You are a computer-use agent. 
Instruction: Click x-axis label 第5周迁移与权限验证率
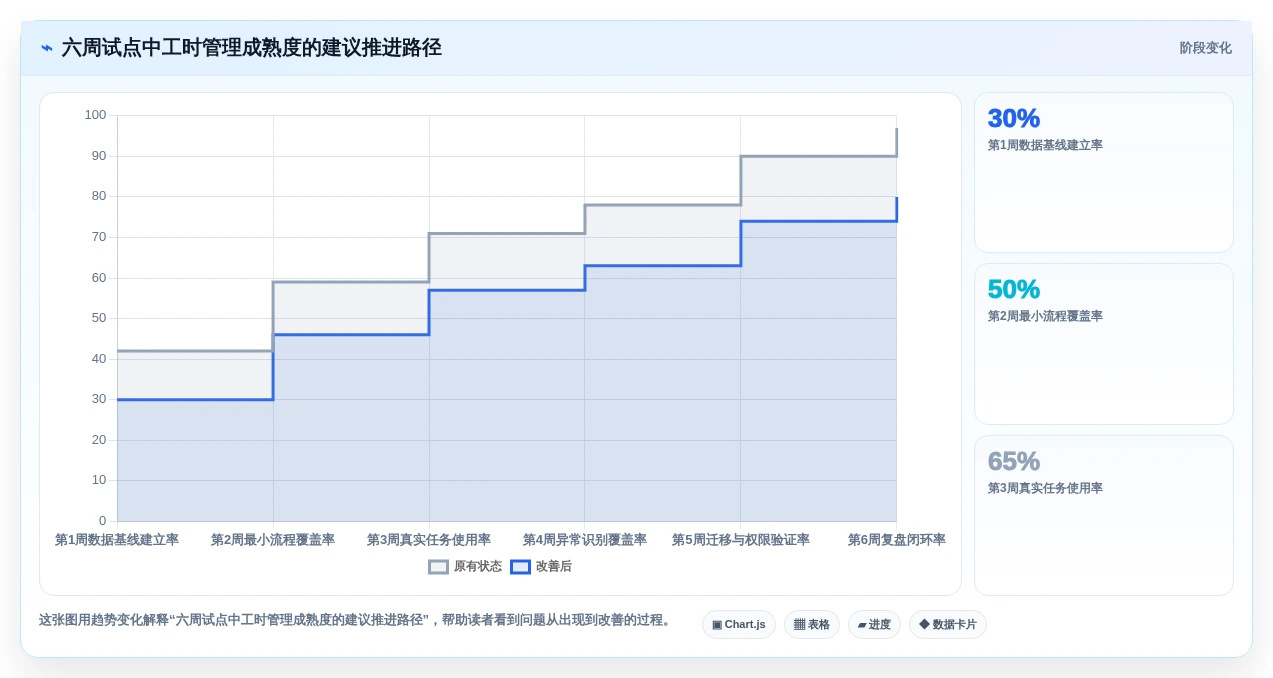pyautogui.click(x=741, y=540)
